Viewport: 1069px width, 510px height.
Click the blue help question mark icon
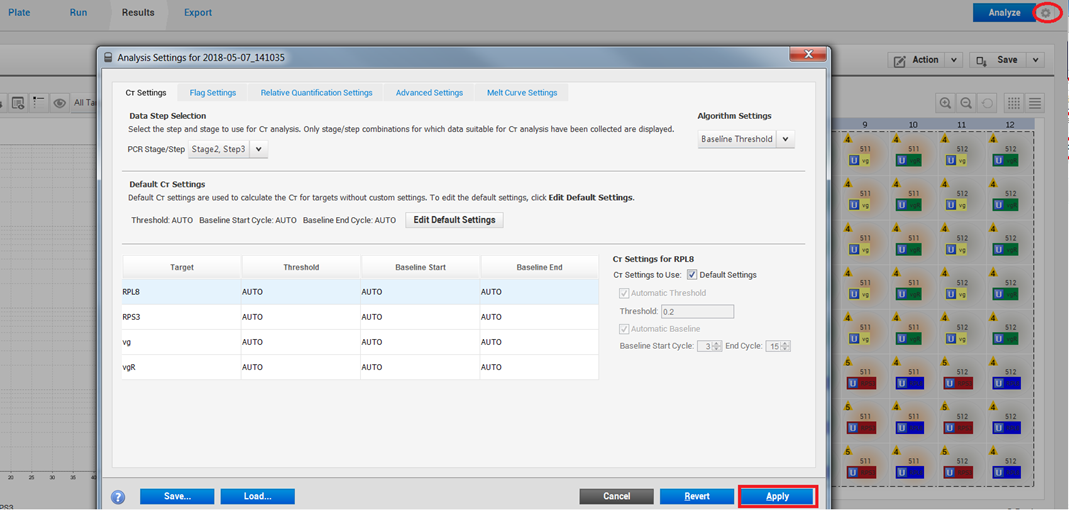click(118, 496)
